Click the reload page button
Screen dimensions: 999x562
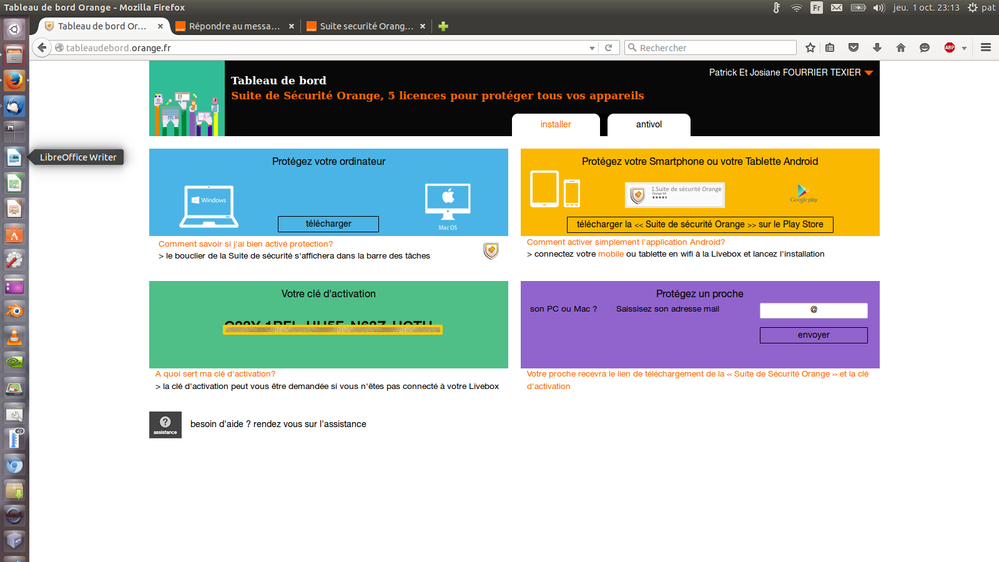[x=610, y=48]
